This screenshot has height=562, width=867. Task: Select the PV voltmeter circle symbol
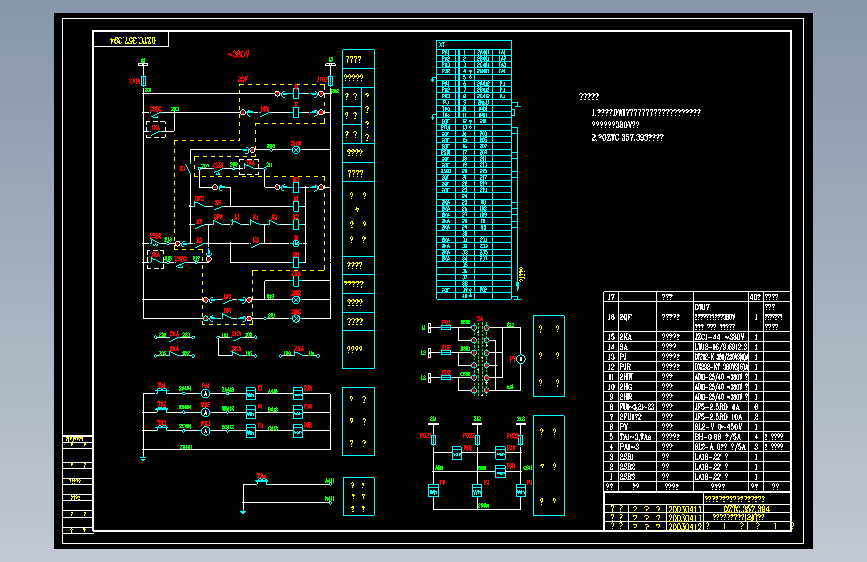pos(521,360)
